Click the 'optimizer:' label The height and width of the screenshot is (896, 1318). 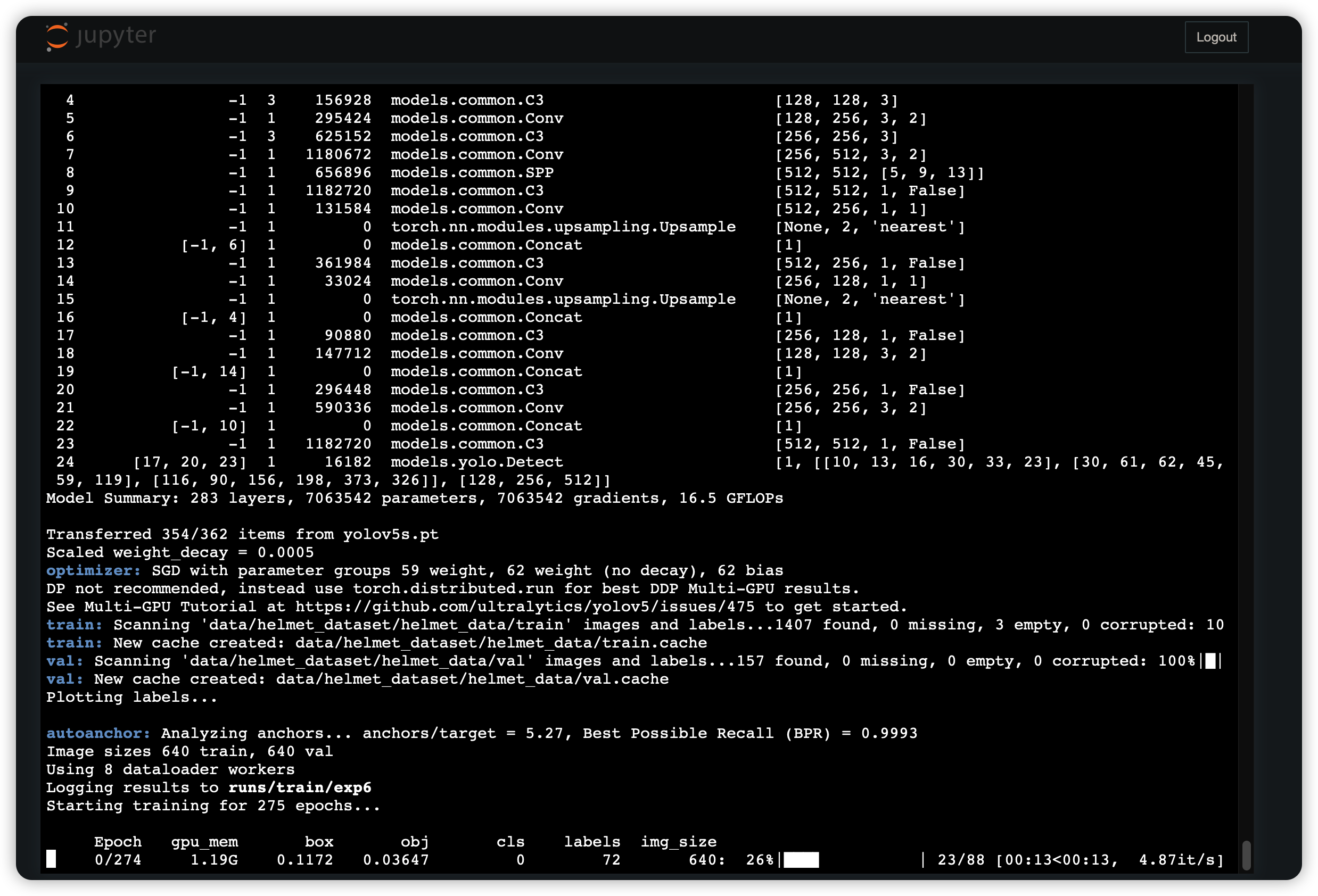[x=94, y=570]
